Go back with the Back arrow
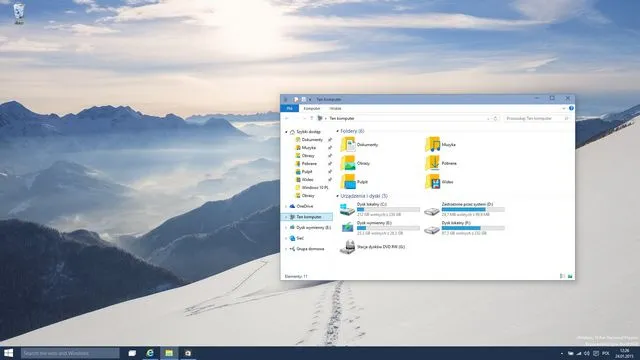 (287, 118)
